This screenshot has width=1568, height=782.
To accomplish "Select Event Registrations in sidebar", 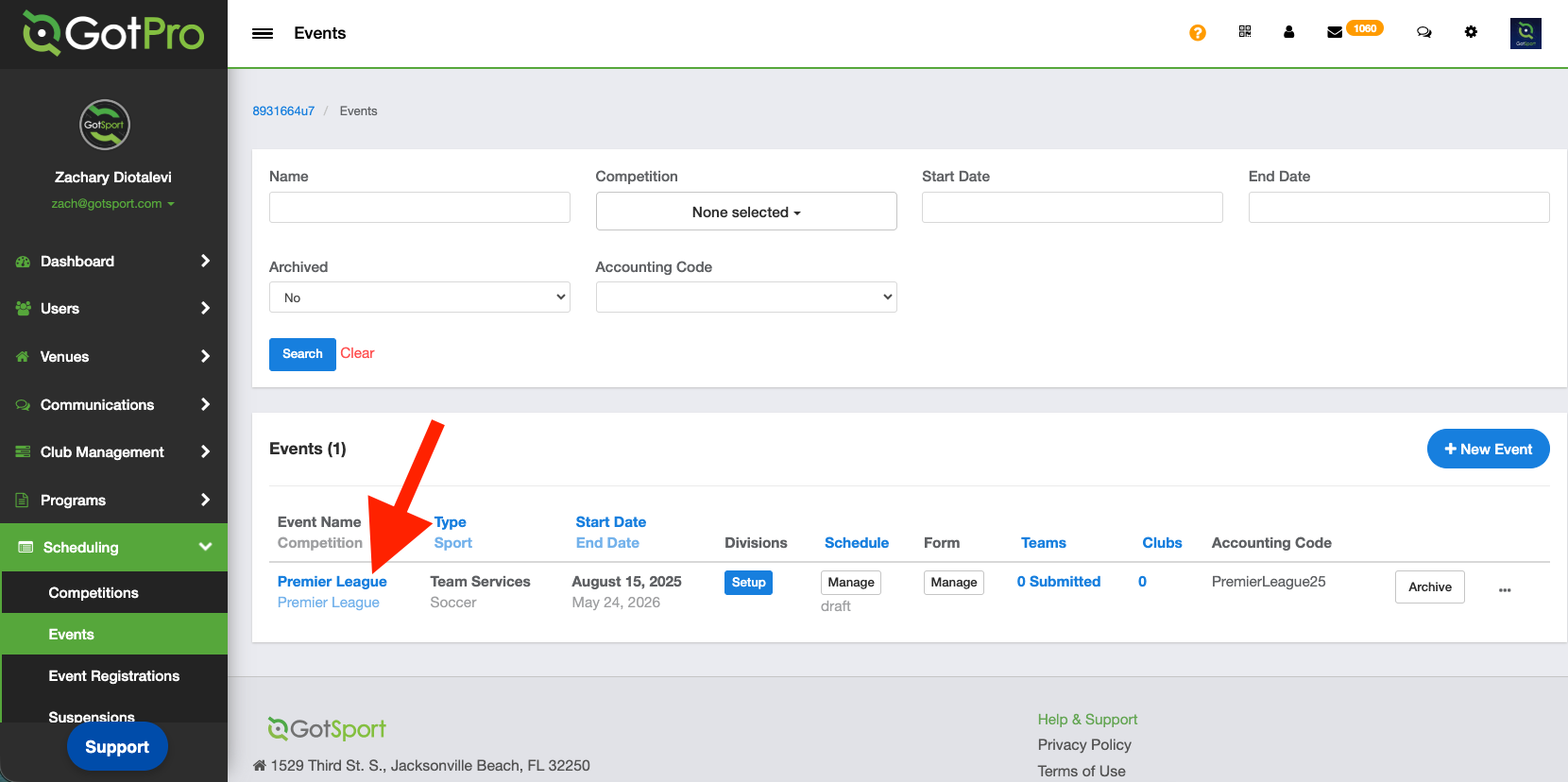I will pos(113,676).
